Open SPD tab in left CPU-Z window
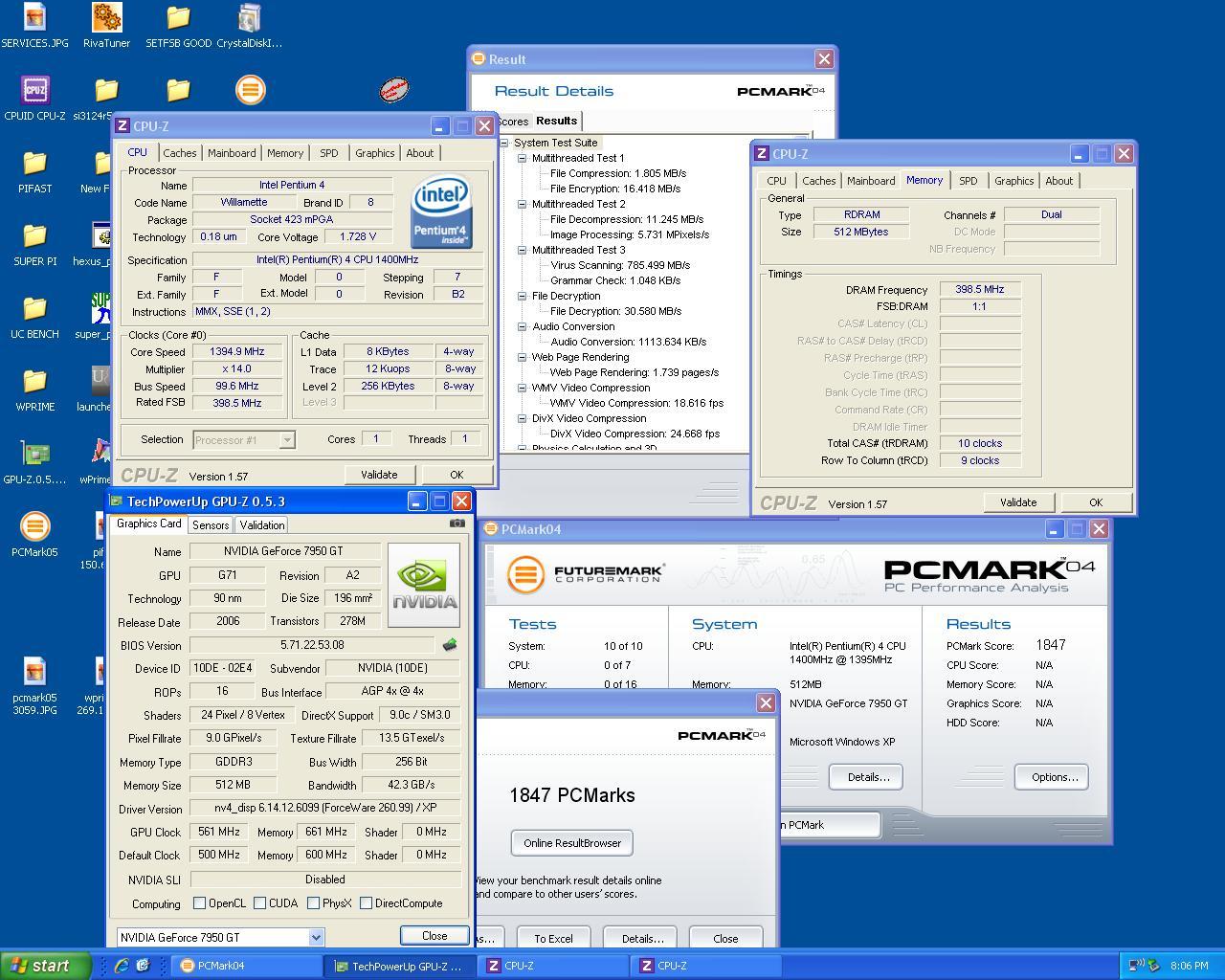Viewport: 1225px width, 980px height. click(x=328, y=153)
